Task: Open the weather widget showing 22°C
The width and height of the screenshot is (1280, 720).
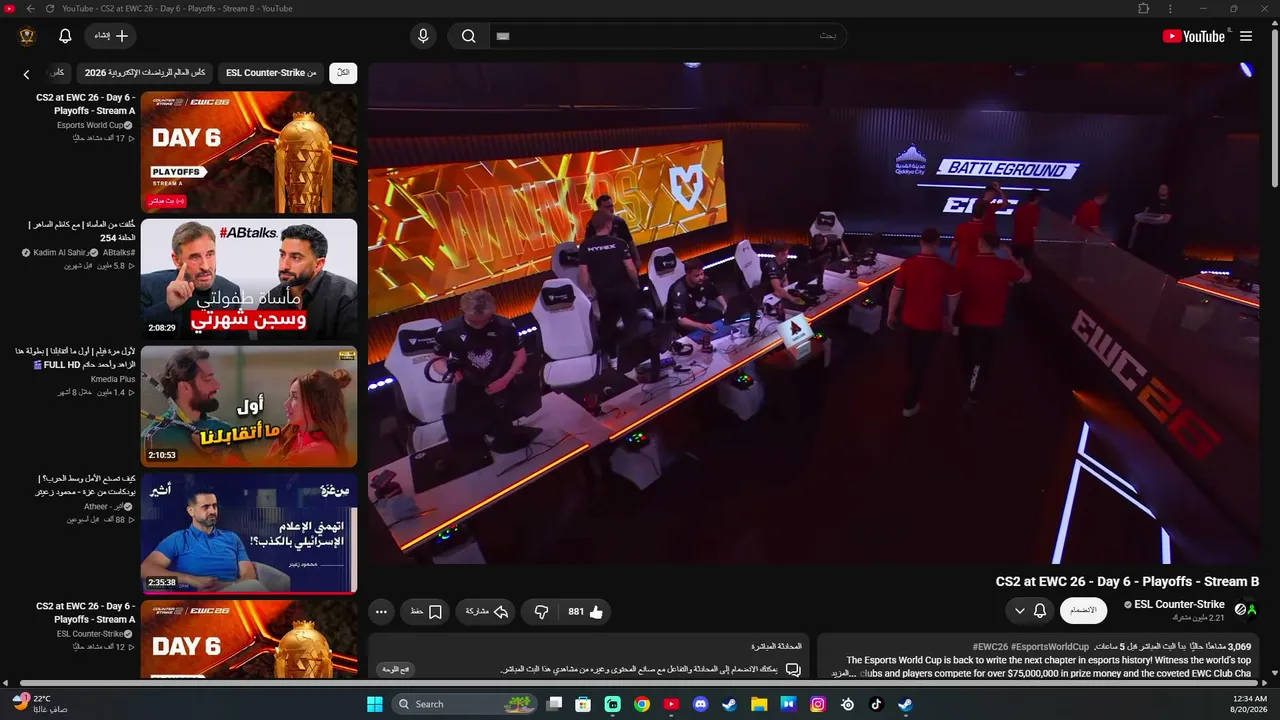Action: [x=40, y=704]
